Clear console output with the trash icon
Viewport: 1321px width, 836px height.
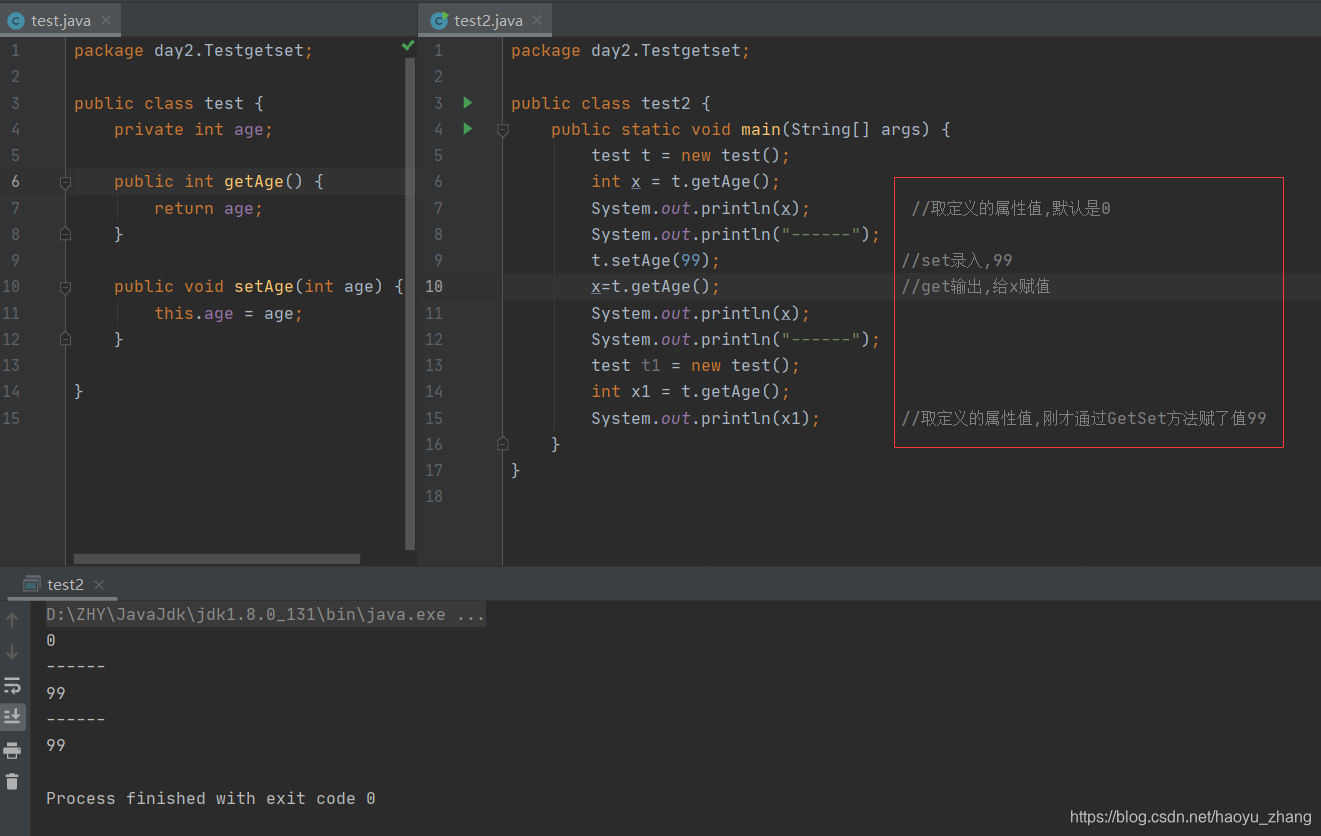[x=12, y=782]
